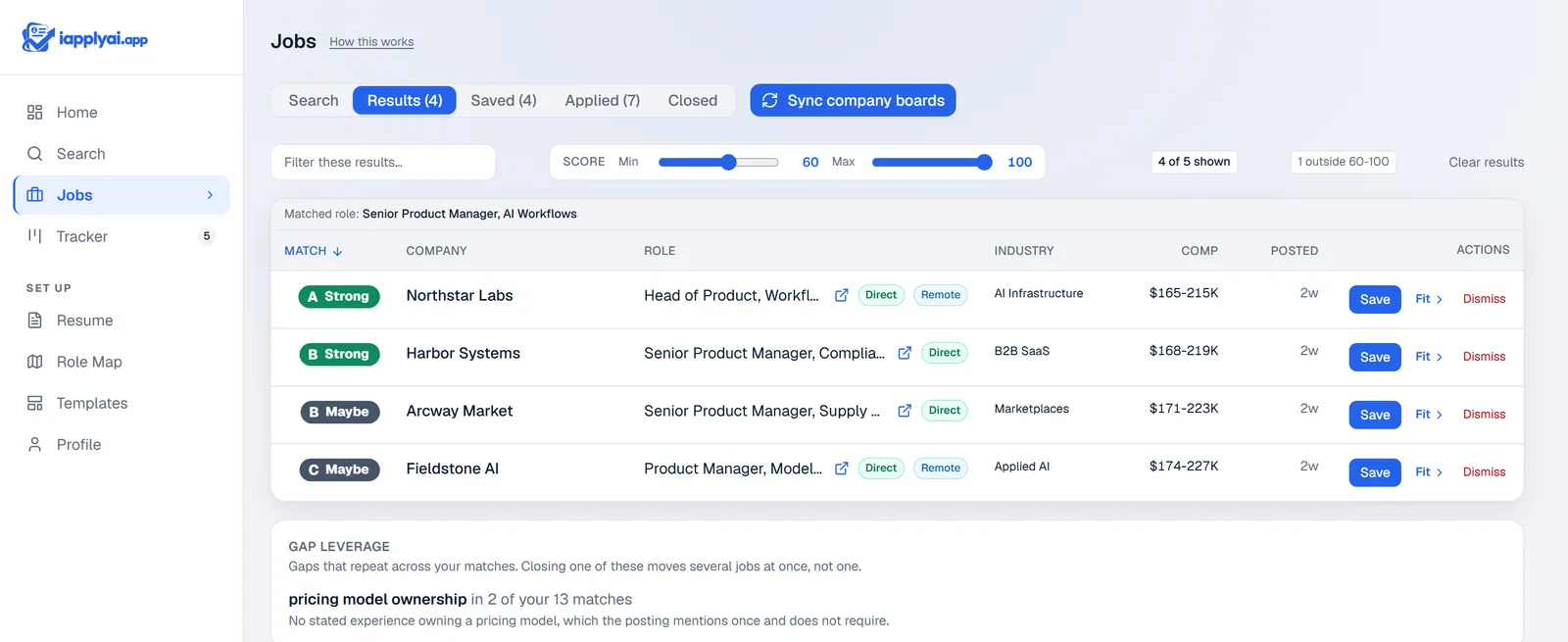
Task: Open Fit details for Fieldstone AI
Action: click(1429, 472)
